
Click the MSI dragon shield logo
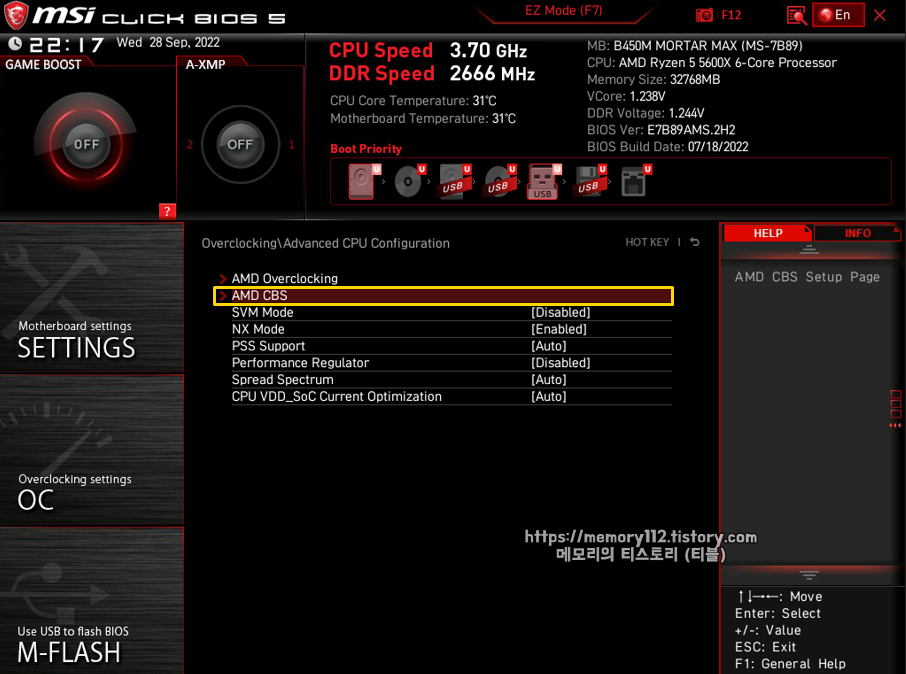pos(16,16)
